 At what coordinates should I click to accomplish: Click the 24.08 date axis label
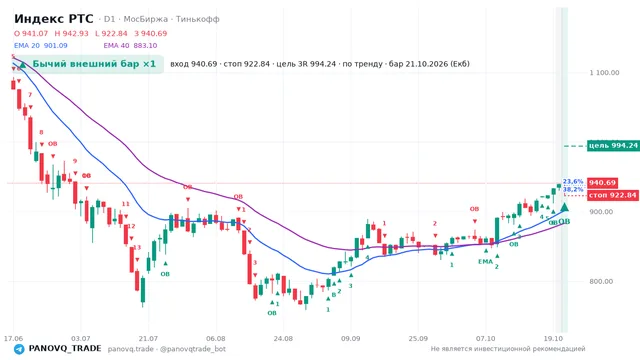coord(283,338)
